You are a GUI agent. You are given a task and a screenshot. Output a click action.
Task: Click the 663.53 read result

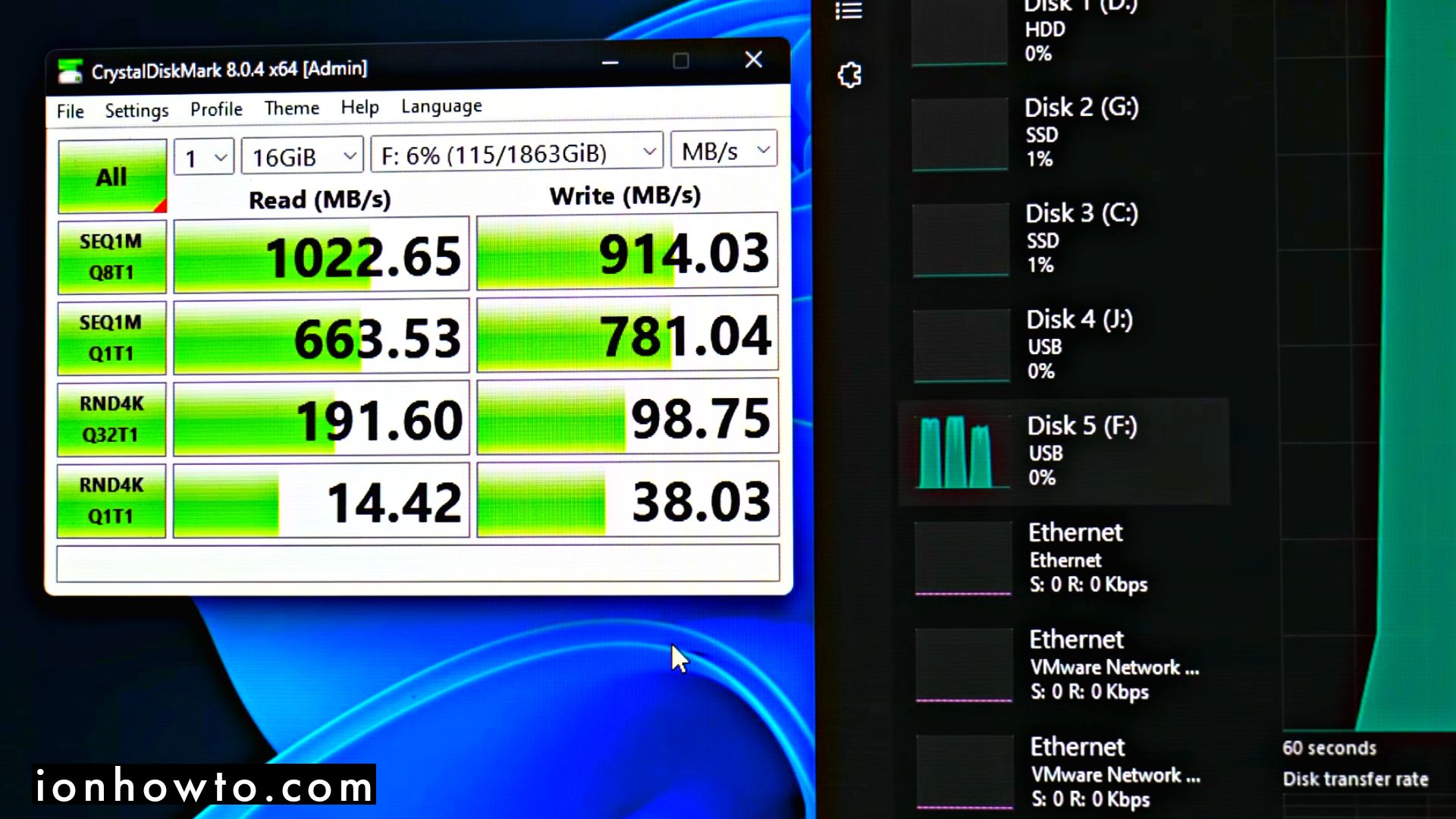click(322, 337)
